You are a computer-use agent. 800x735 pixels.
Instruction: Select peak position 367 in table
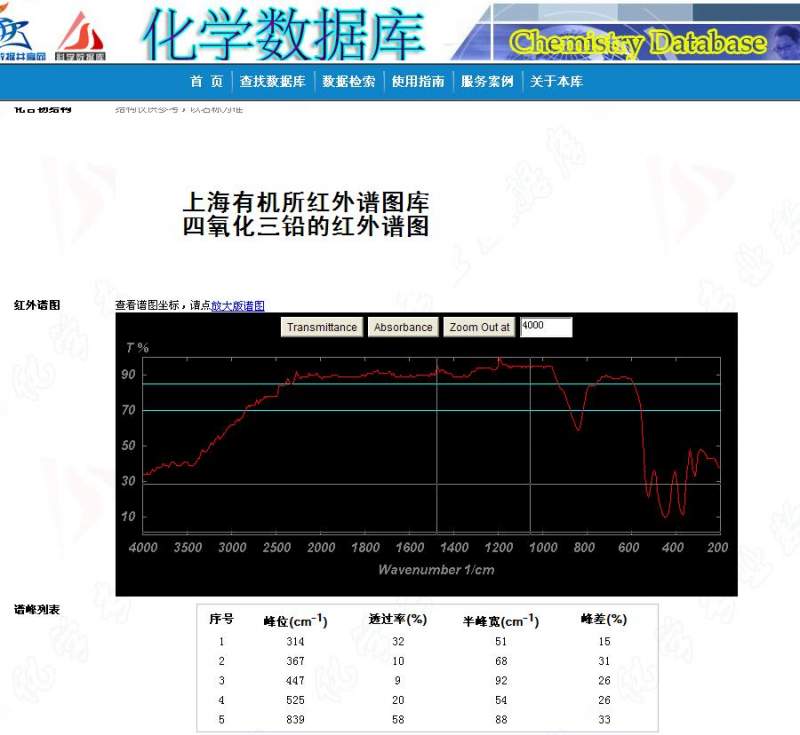tap(295, 661)
